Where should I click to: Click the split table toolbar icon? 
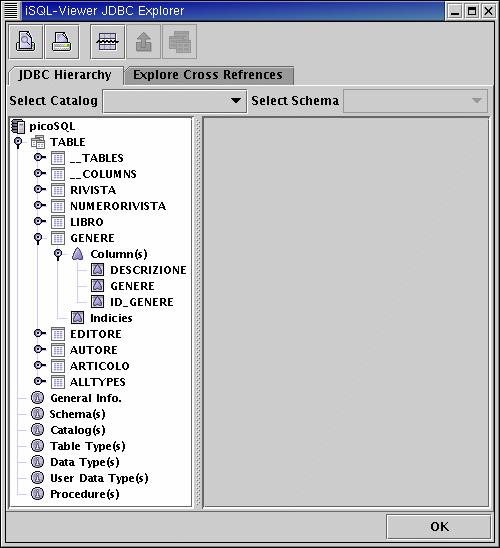(x=108, y=42)
